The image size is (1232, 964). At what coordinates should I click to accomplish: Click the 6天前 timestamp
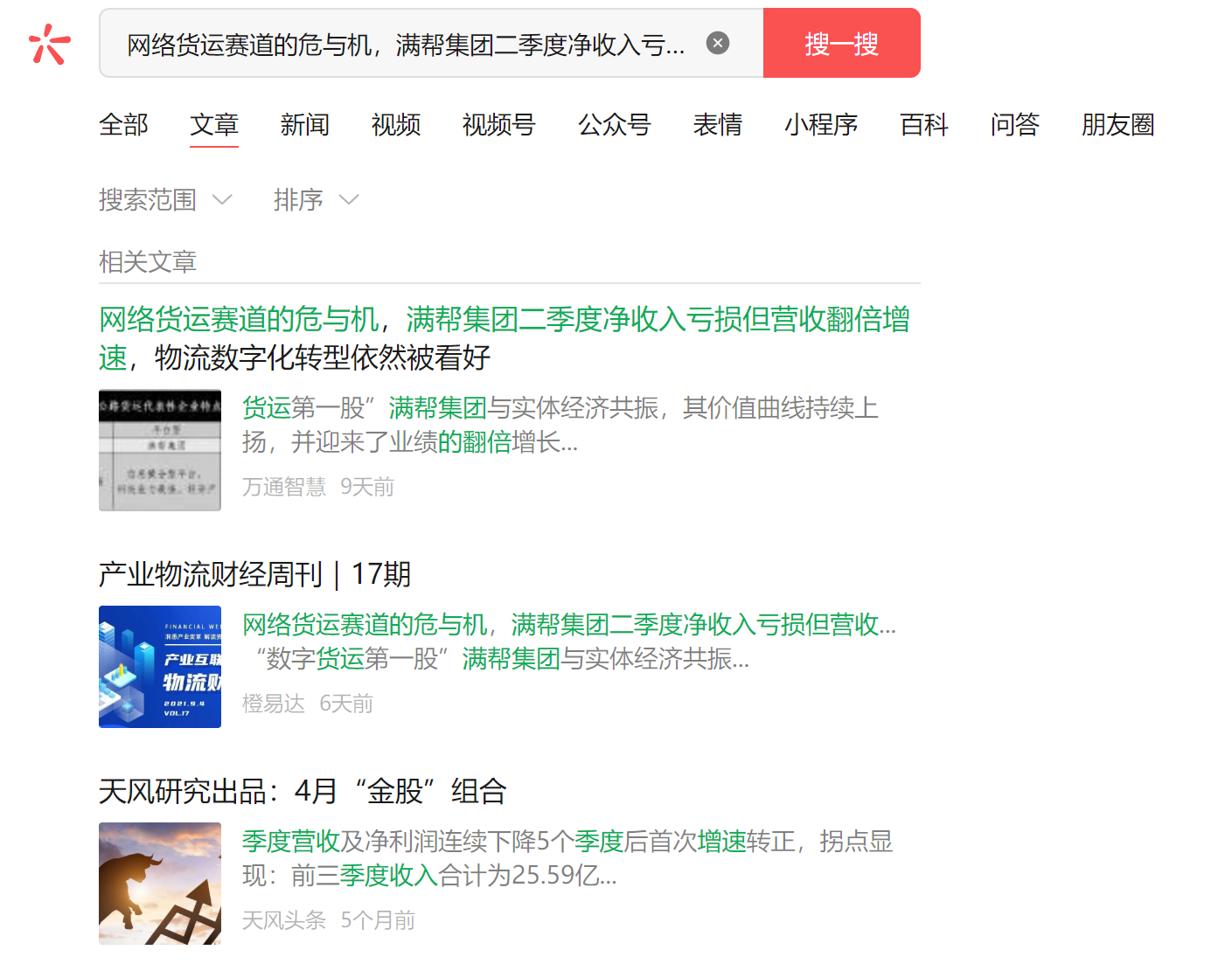pyautogui.click(x=346, y=704)
